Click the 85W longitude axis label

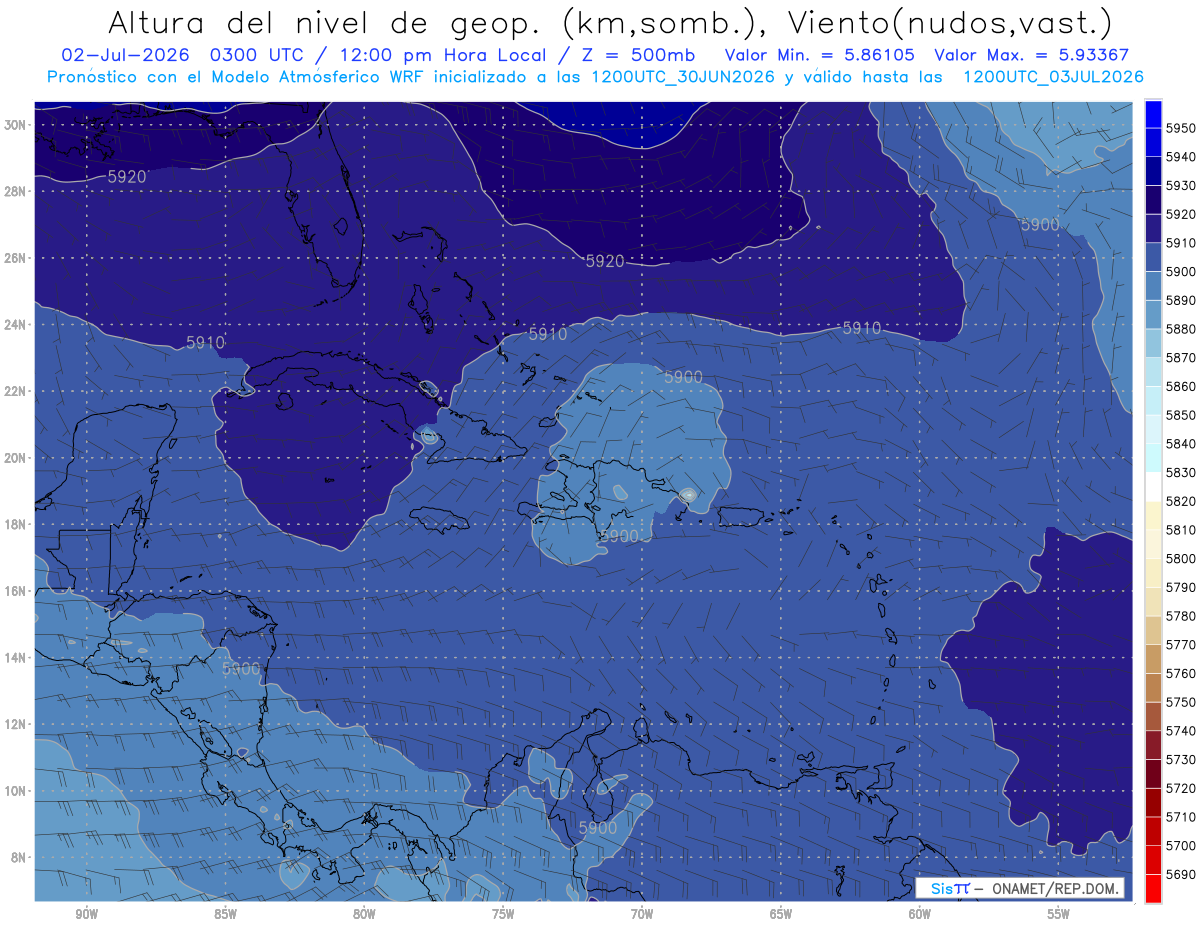pyautogui.click(x=225, y=914)
